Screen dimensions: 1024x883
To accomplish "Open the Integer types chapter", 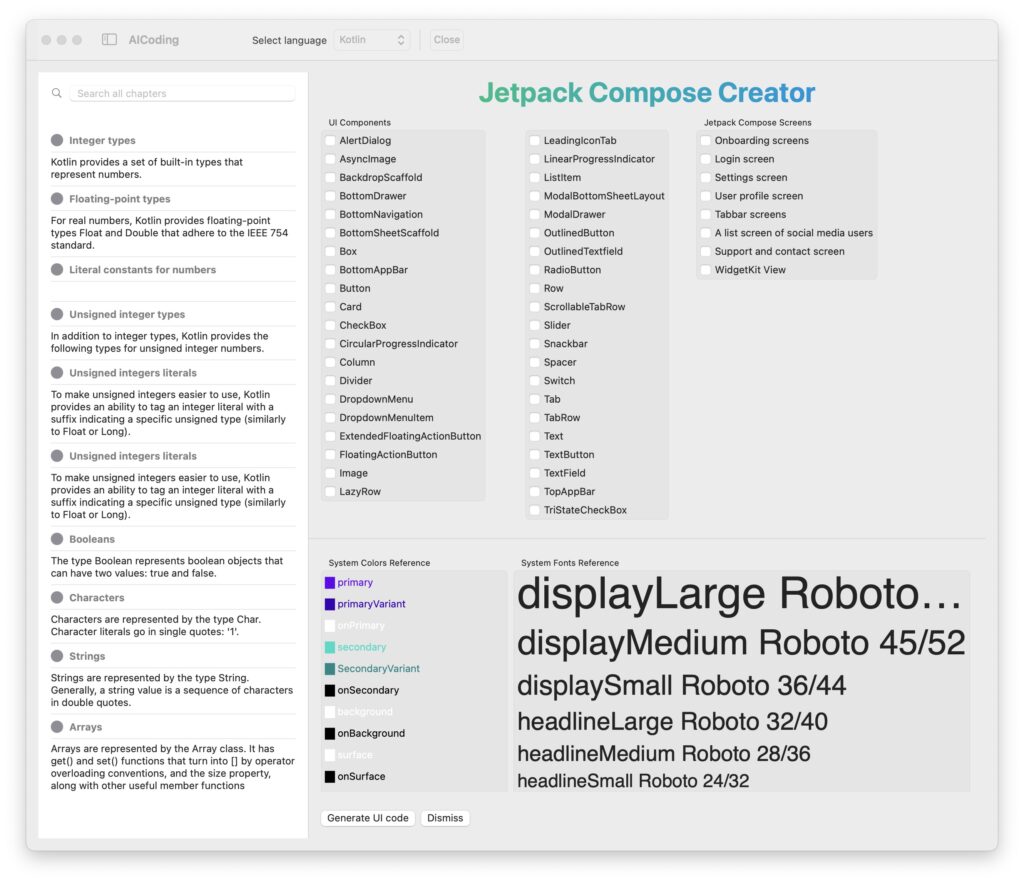I will [x=103, y=140].
